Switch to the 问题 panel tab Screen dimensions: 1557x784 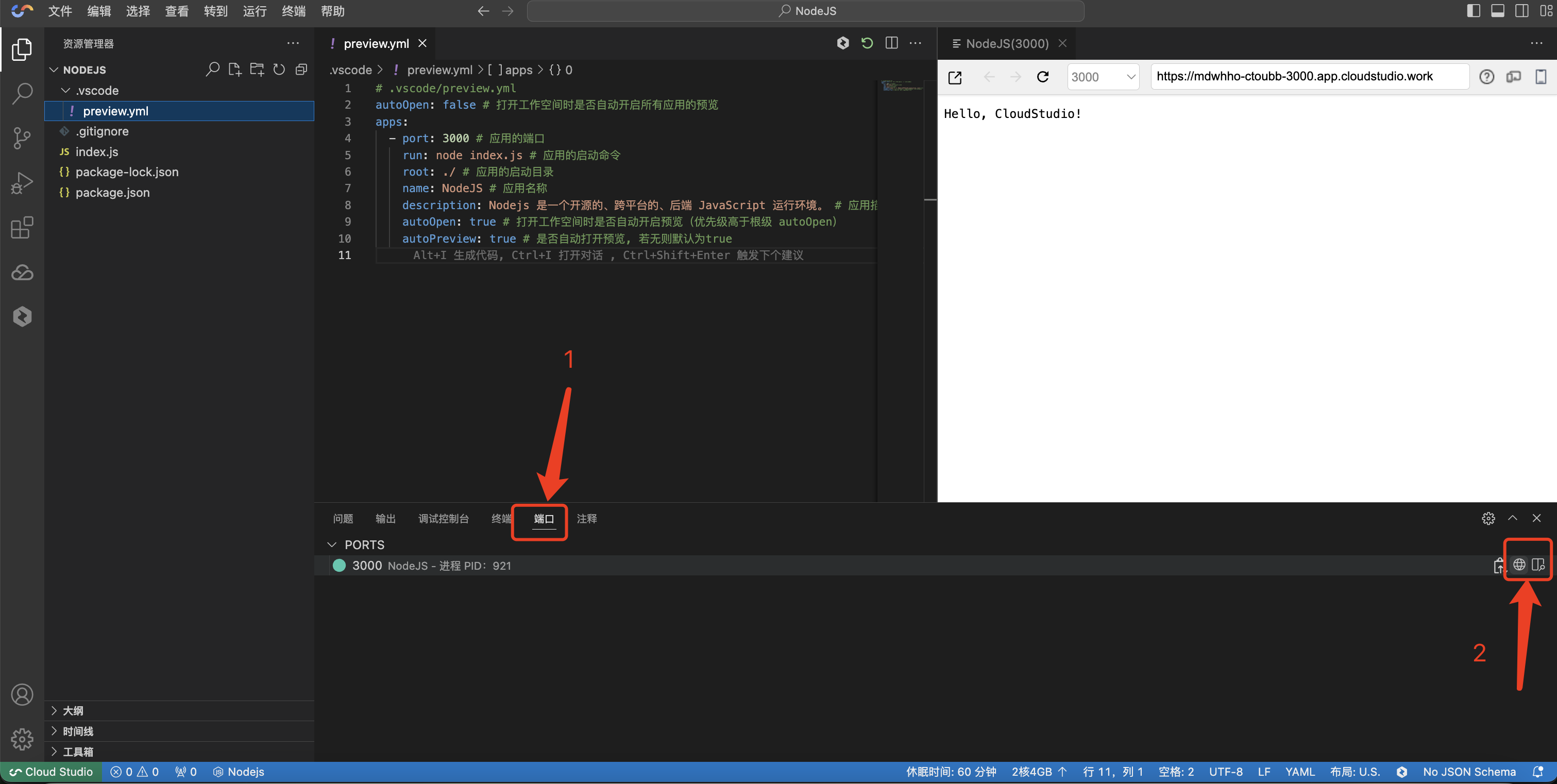click(x=343, y=519)
